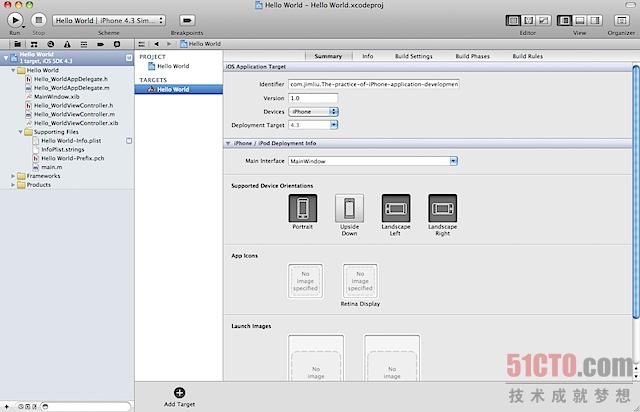Expand the Products folder
This screenshot has height=412, width=640.
[13, 185]
